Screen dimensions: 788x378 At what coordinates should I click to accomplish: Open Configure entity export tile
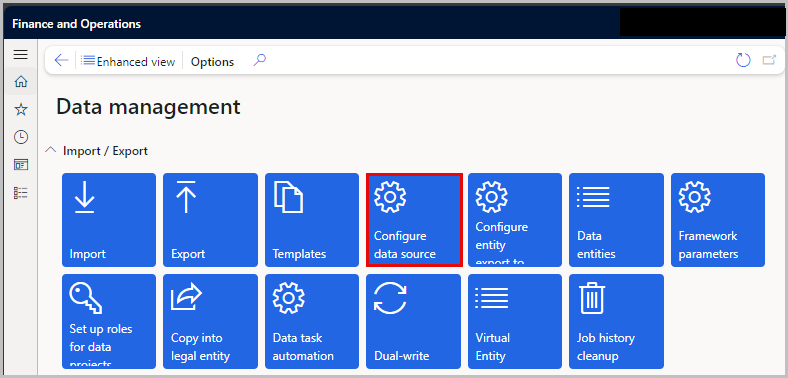point(515,220)
